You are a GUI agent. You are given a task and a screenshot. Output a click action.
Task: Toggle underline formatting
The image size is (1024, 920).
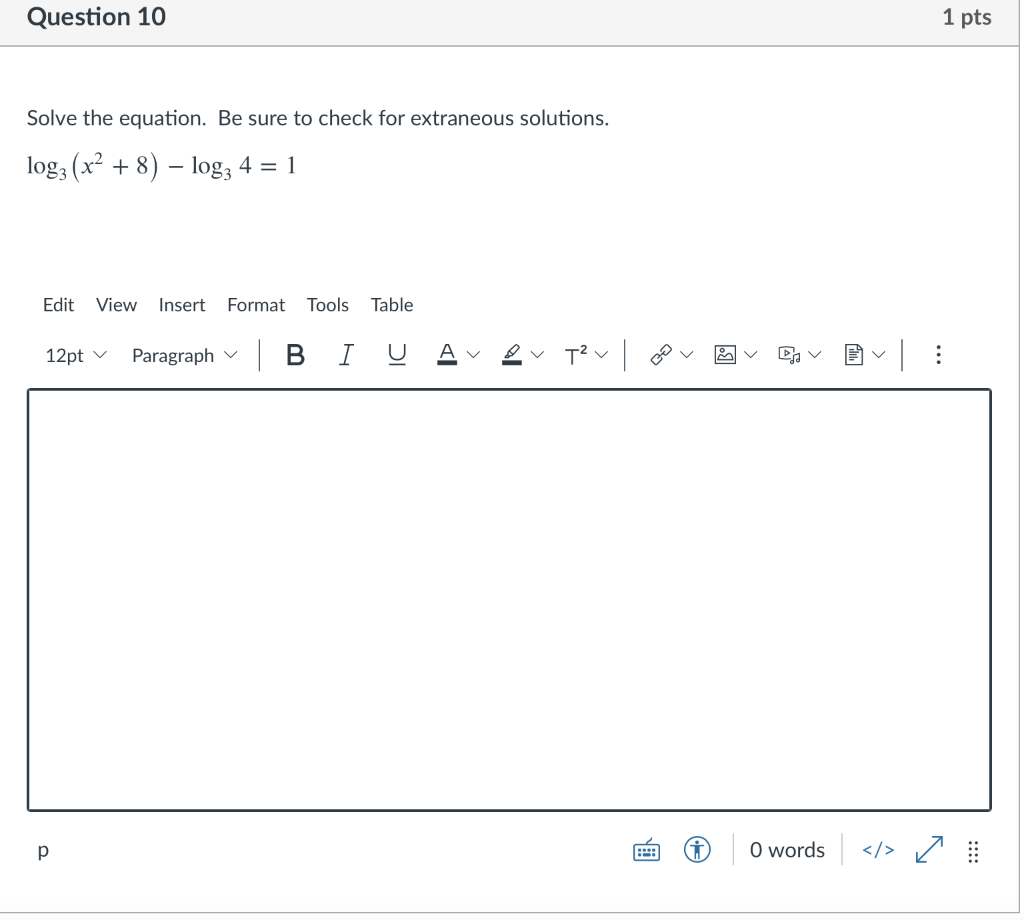coord(396,354)
